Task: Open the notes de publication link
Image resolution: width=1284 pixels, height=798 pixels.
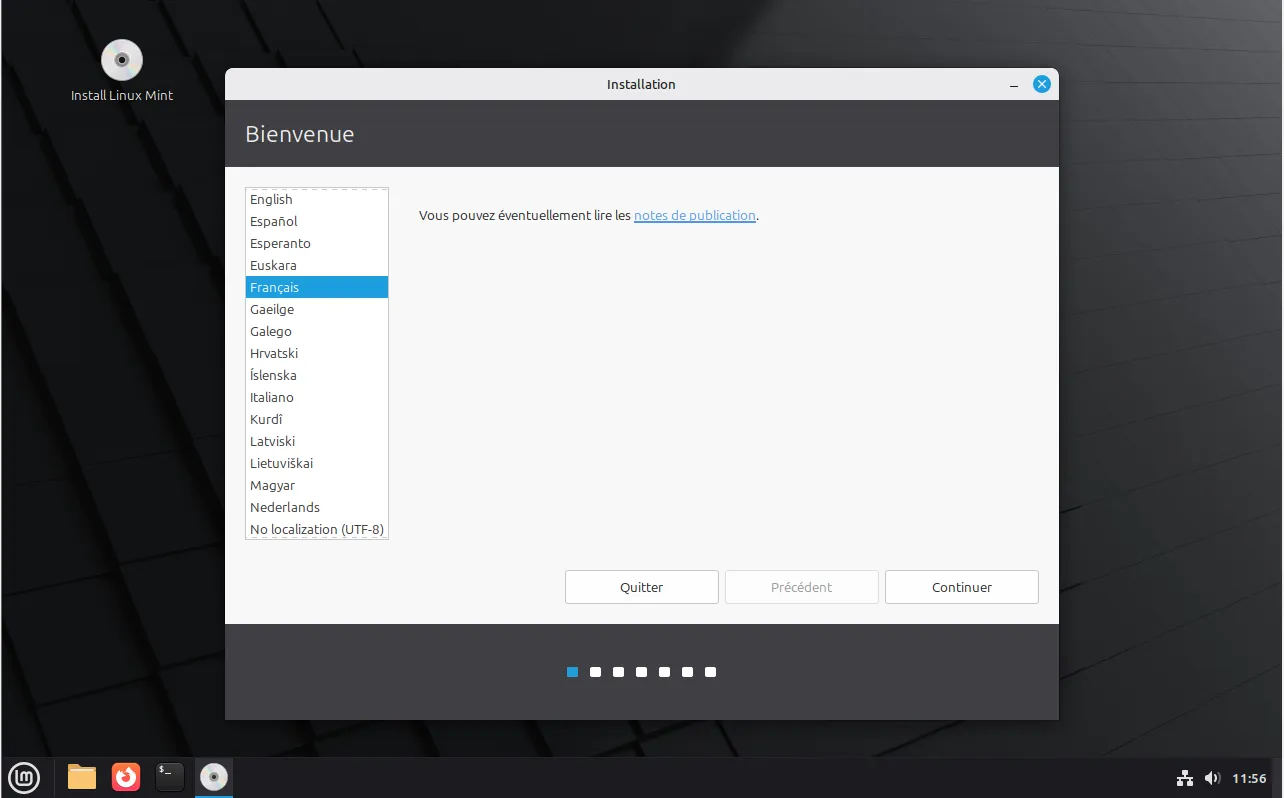Action: pos(694,215)
